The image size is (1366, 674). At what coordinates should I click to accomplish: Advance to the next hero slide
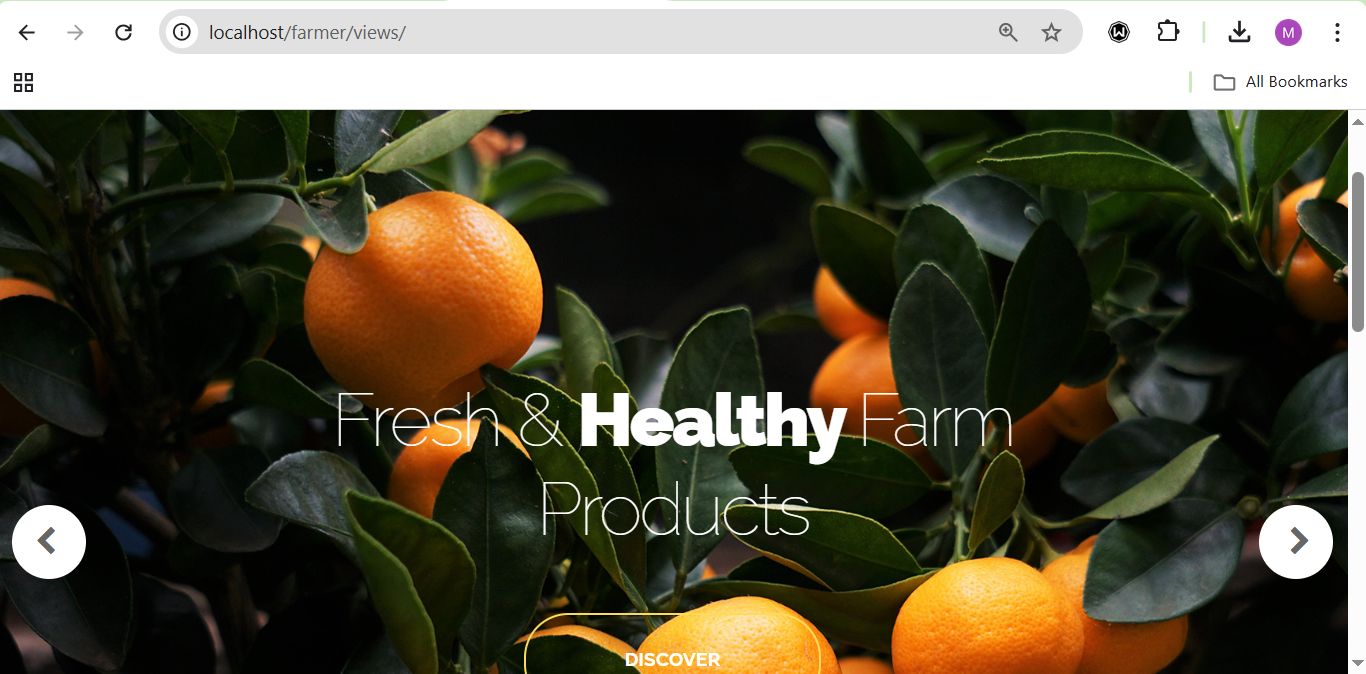(1296, 541)
